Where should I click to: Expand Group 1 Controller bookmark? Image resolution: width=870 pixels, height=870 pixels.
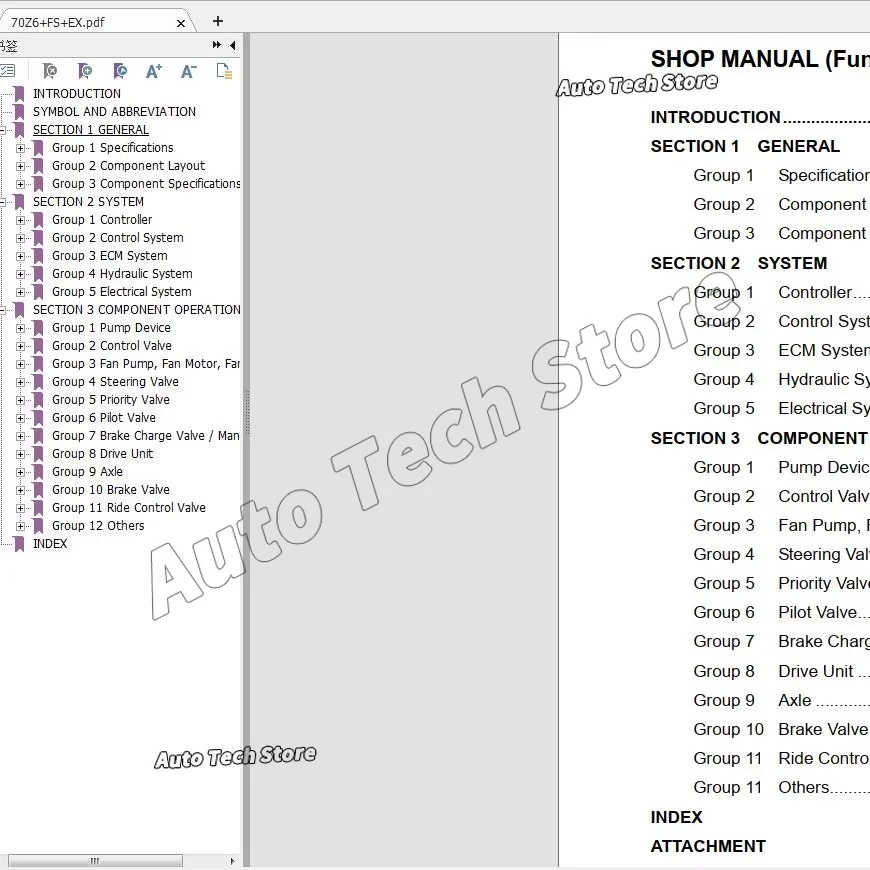tap(21, 220)
